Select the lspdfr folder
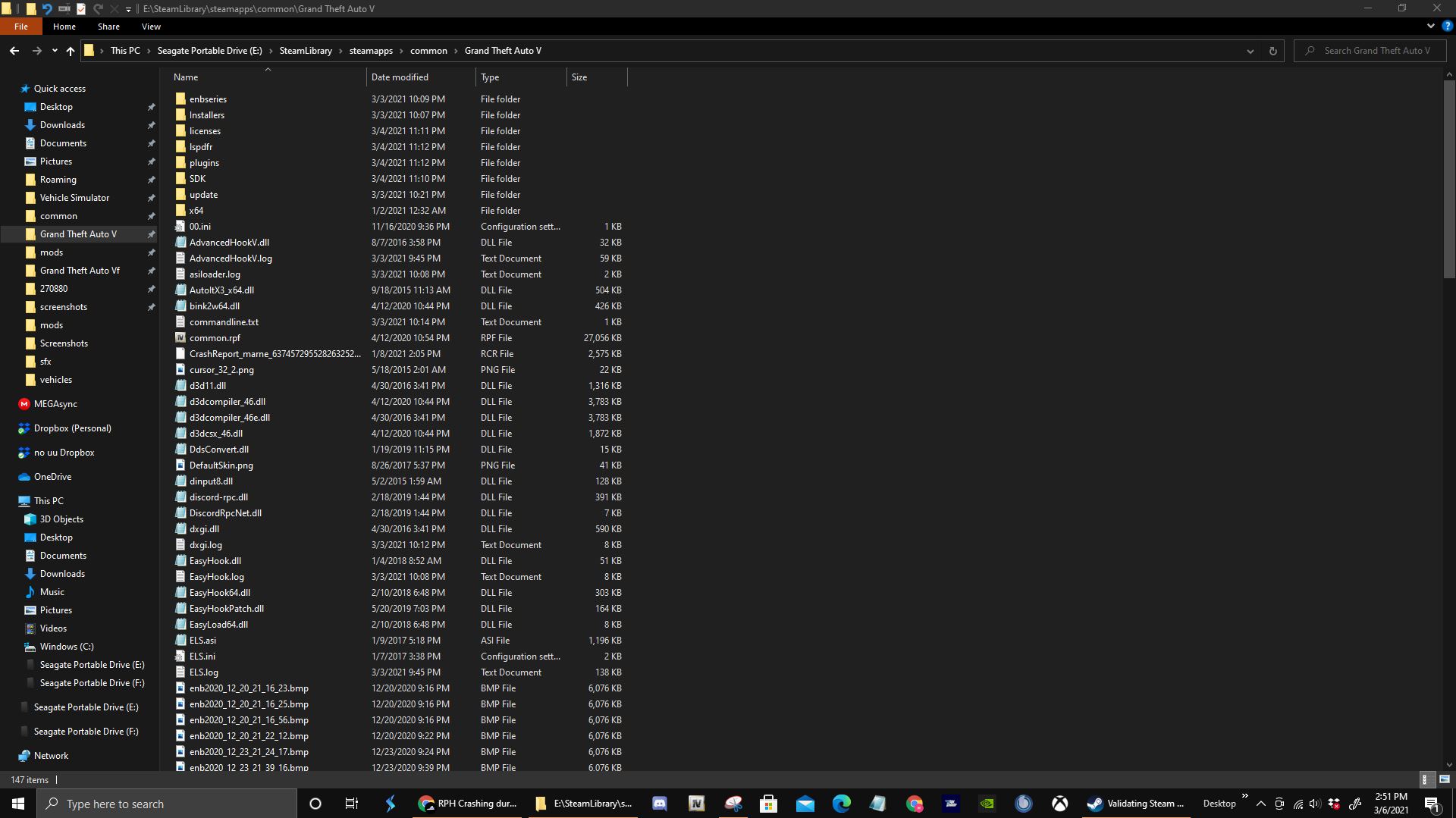The width and height of the screenshot is (1456, 818). [201, 147]
